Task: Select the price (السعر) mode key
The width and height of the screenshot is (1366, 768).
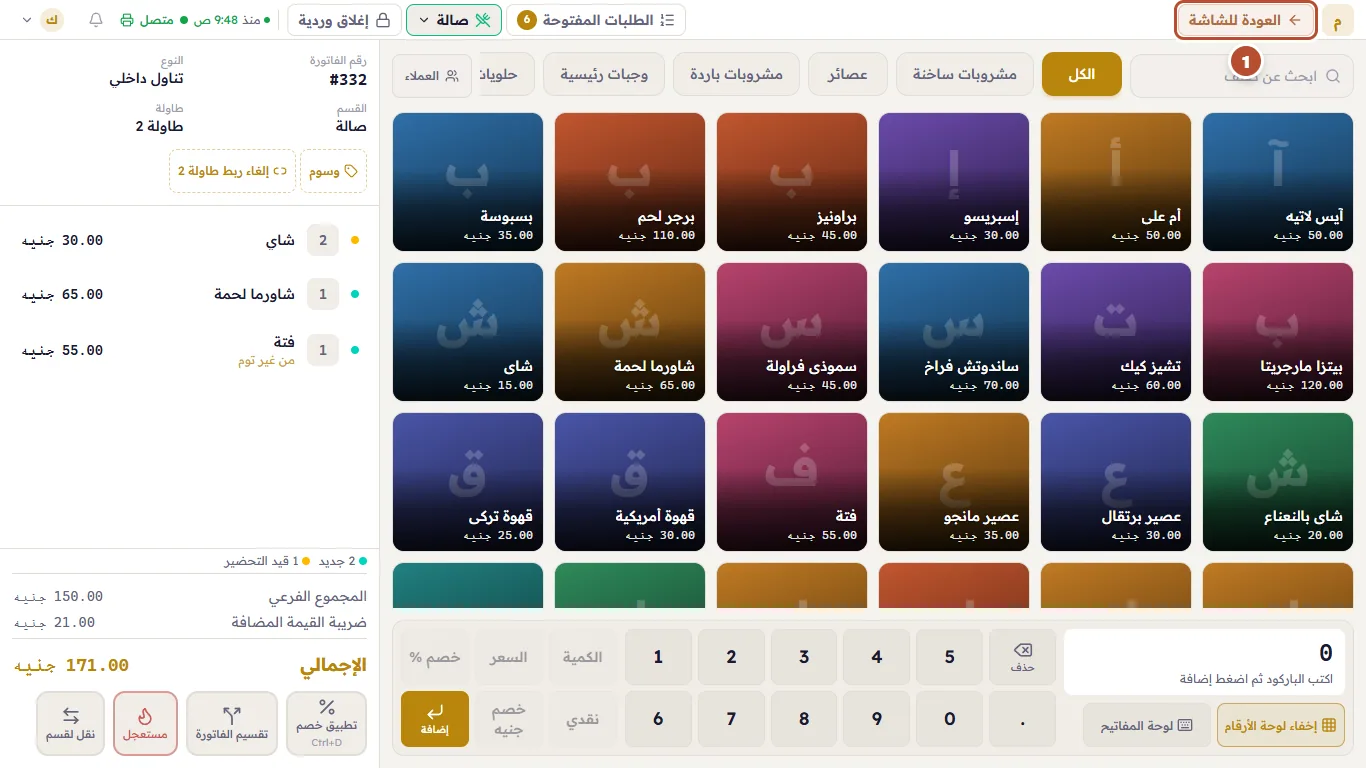Action: (509, 657)
